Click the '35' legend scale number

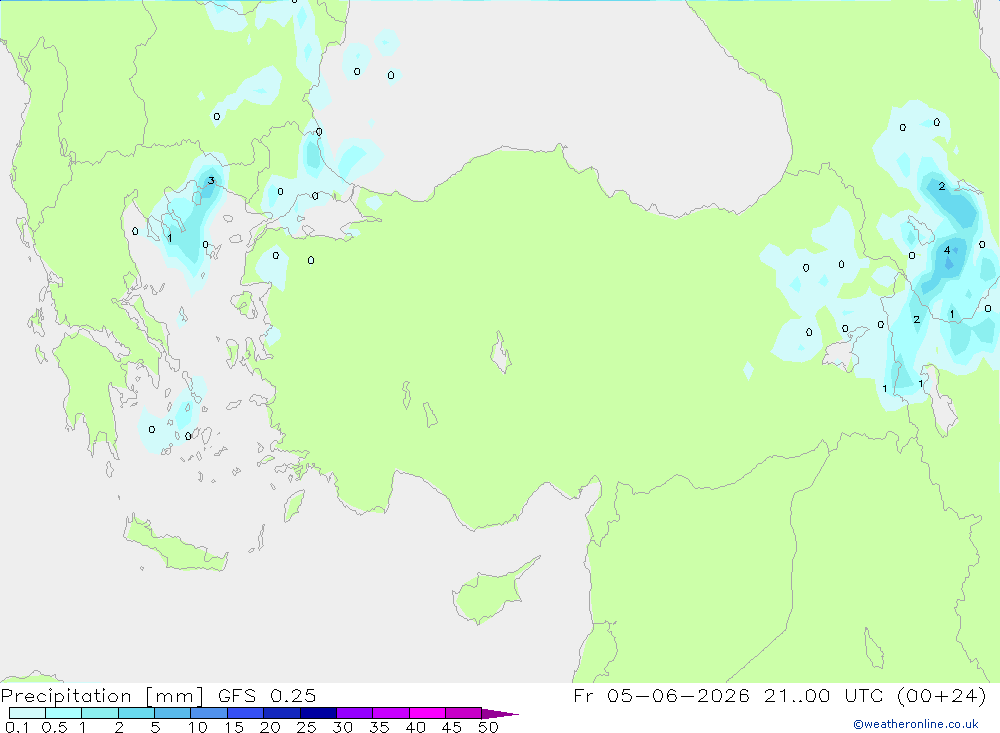pyautogui.click(x=379, y=727)
